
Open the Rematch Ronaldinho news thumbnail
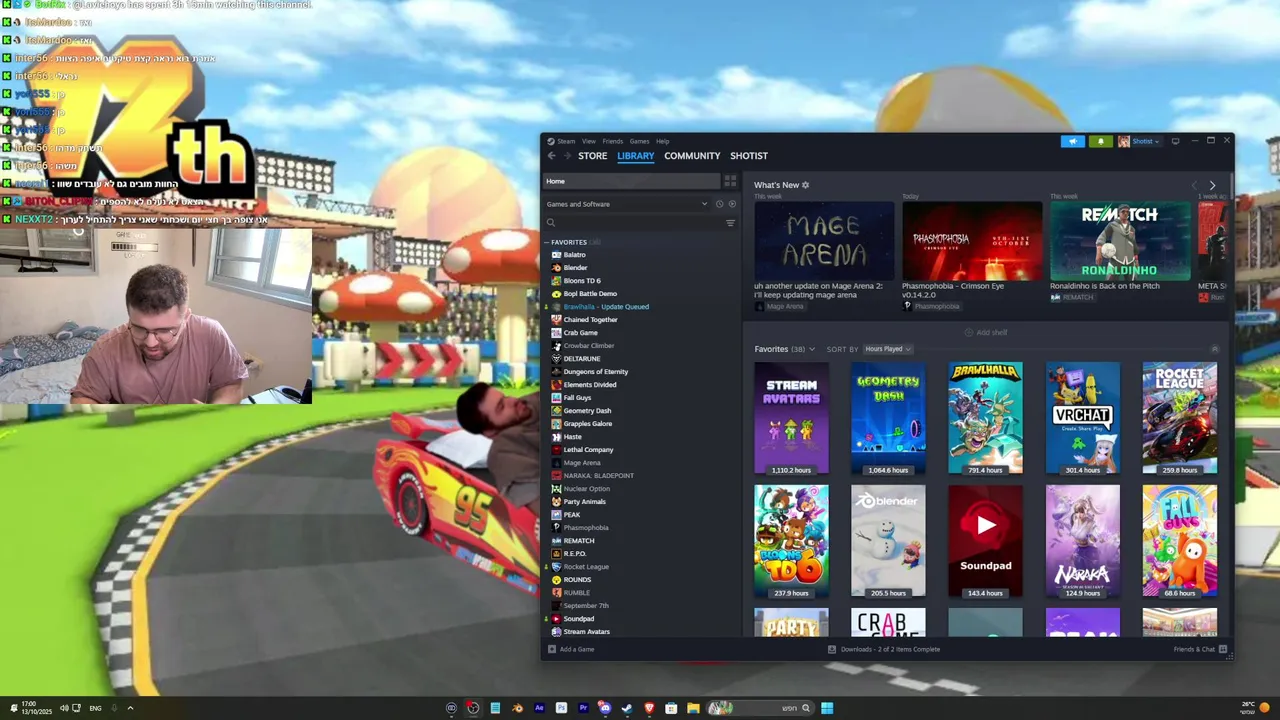(x=1120, y=241)
